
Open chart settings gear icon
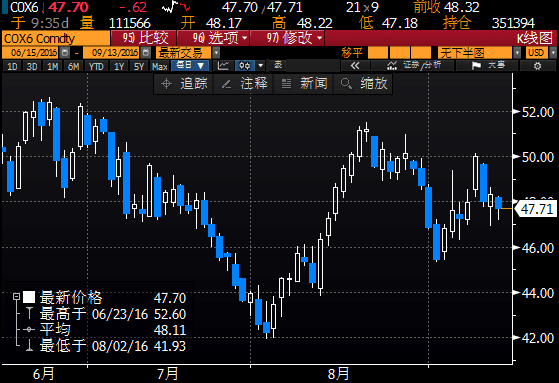coord(537,66)
